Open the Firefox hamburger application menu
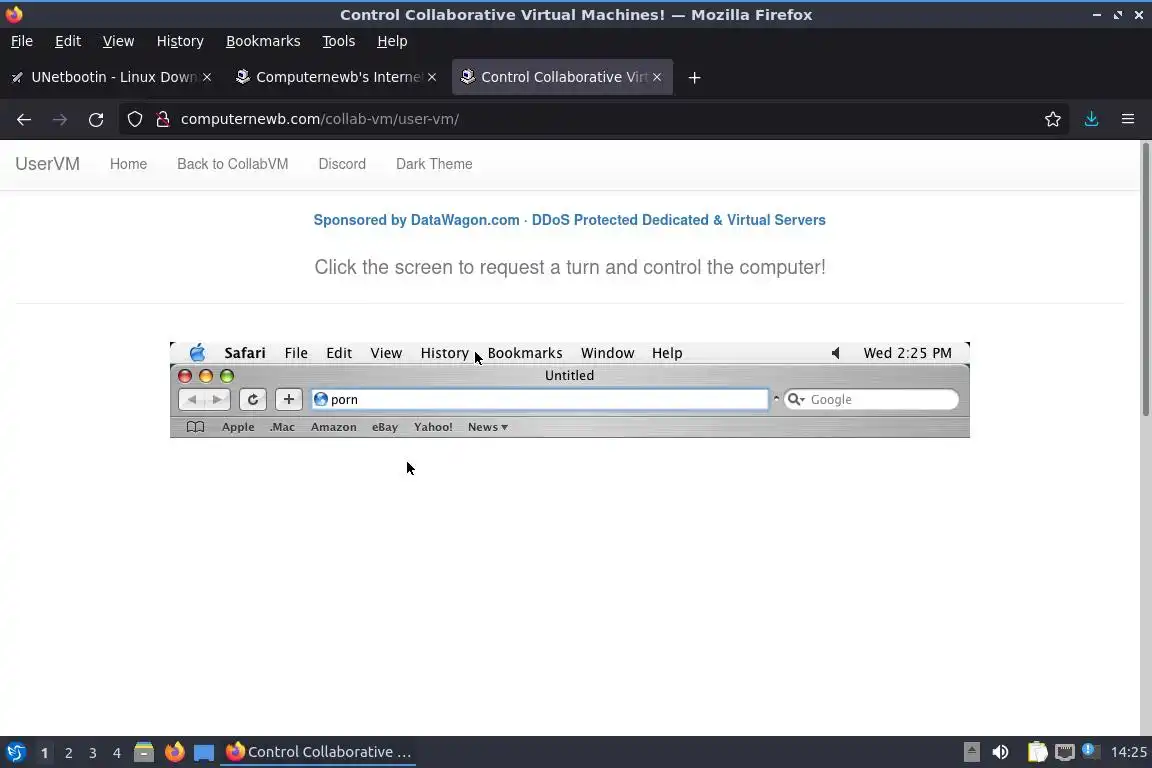 tap(1128, 119)
